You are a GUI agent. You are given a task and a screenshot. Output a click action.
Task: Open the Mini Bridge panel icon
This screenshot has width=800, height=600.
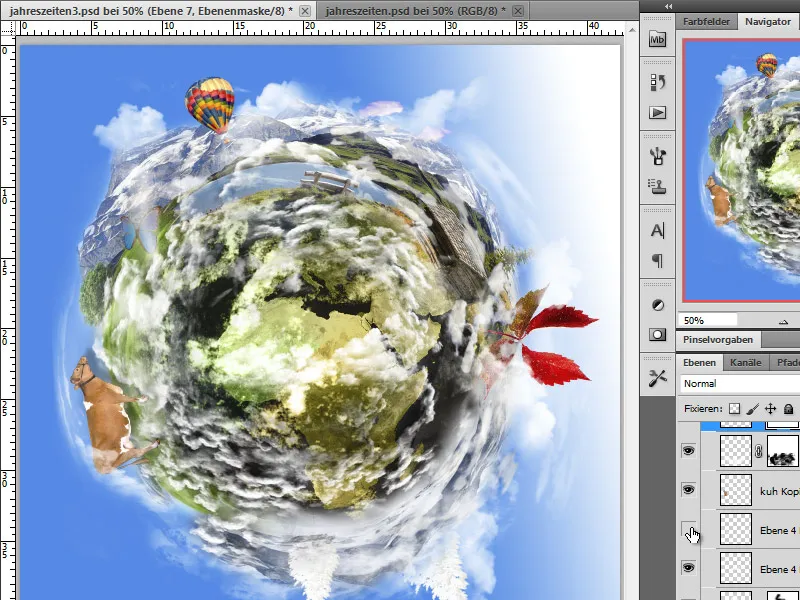[x=657, y=39]
